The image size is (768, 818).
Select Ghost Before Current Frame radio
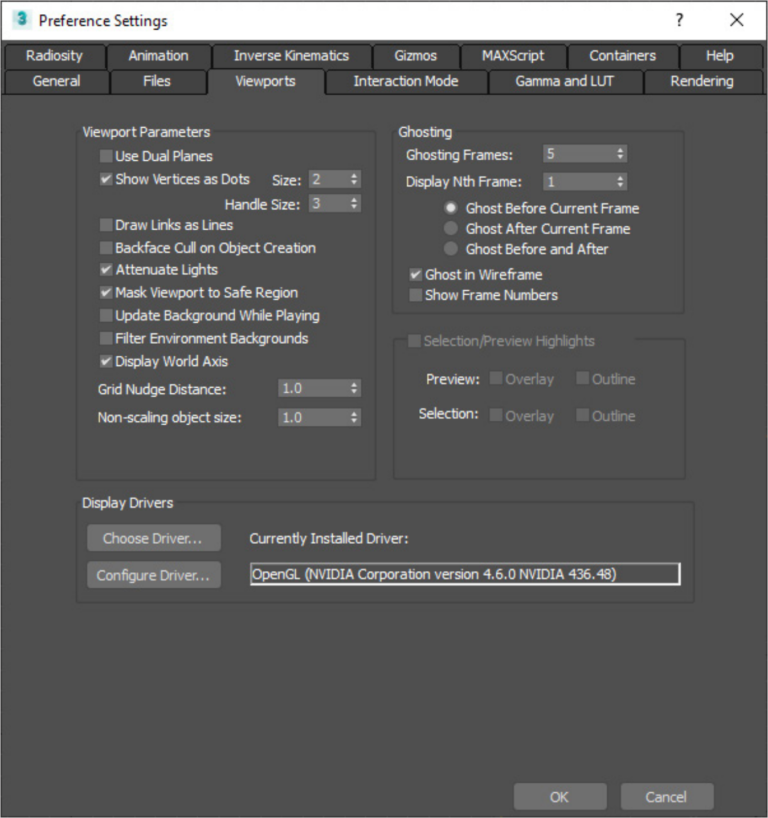tap(451, 208)
